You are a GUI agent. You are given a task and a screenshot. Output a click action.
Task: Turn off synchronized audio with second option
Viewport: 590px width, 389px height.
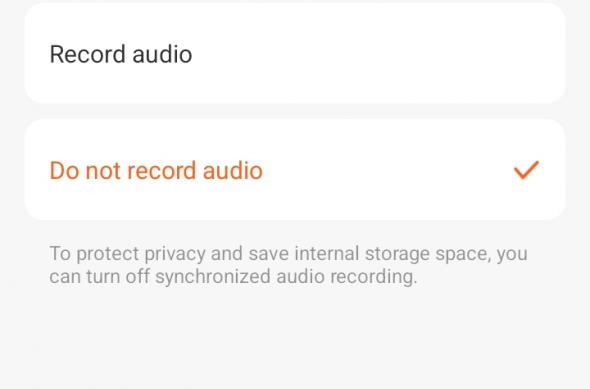click(295, 170)
